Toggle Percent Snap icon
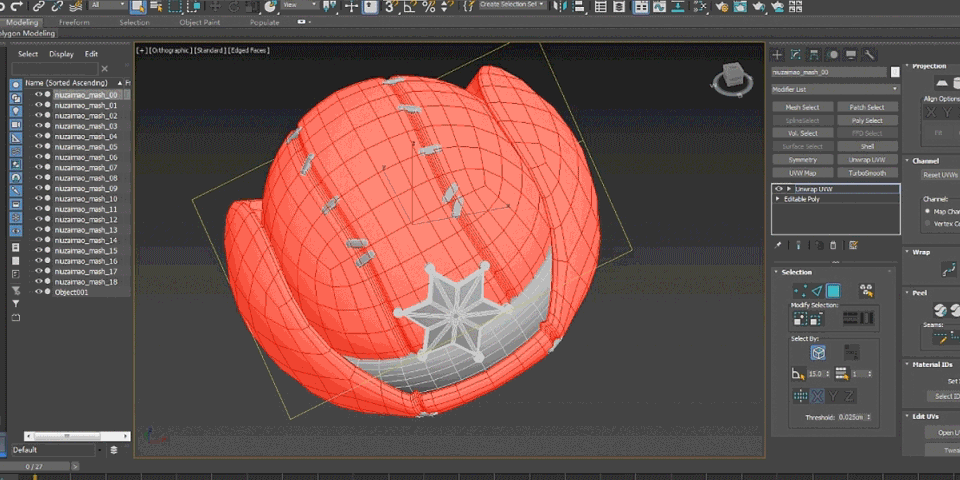Screen dimensions: 960x480 tap(429, 6)
